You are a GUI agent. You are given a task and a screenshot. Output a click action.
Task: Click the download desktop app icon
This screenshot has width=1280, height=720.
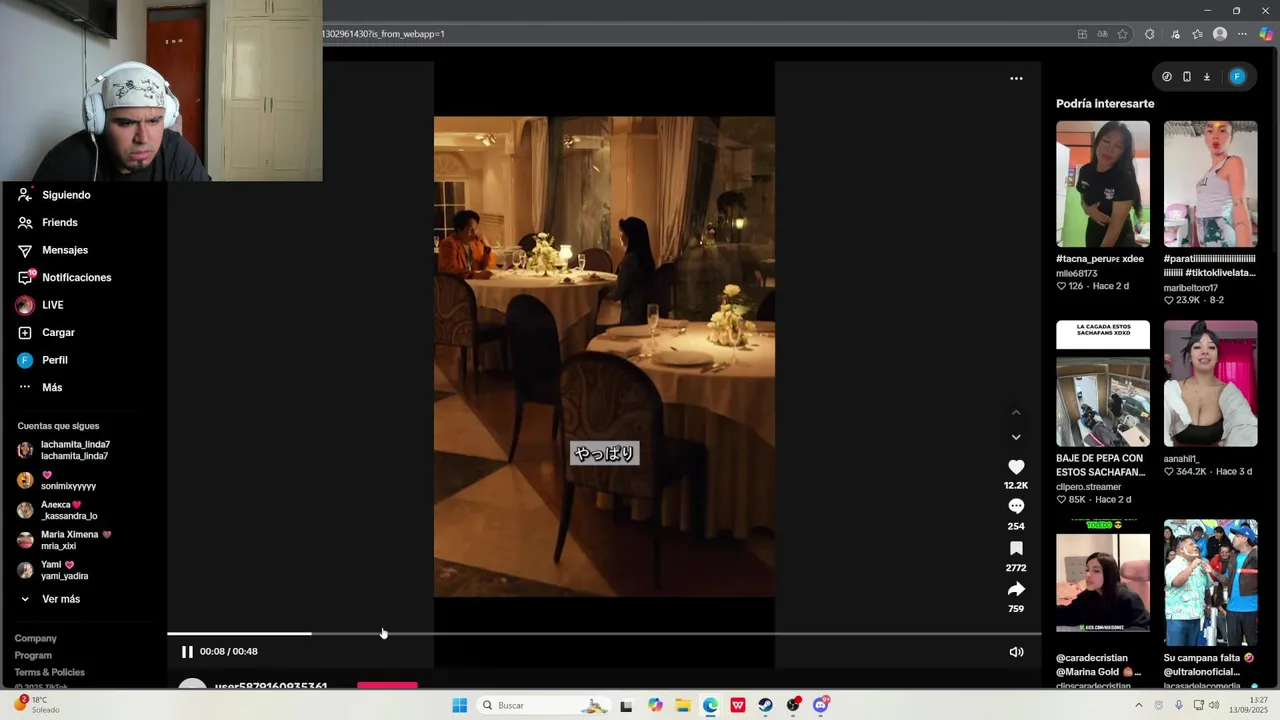coord(1207,77)
